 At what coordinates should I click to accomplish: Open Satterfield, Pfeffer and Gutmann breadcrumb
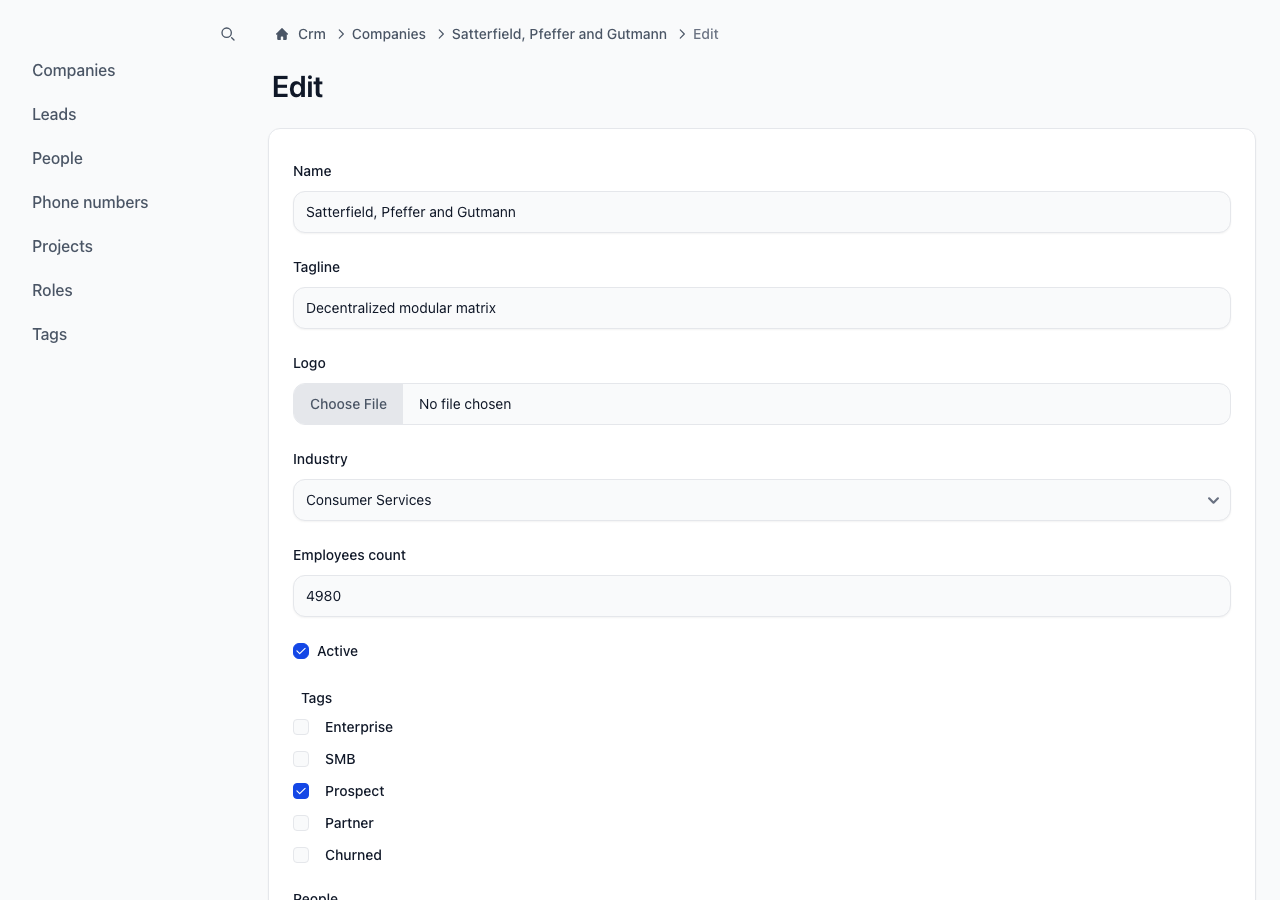(x=559, y=34)
